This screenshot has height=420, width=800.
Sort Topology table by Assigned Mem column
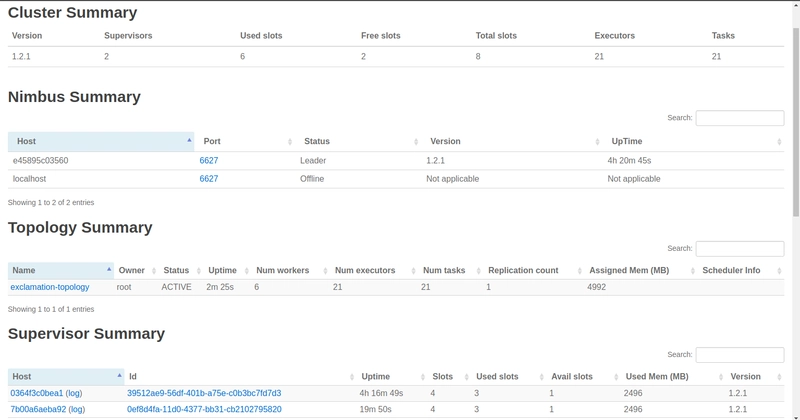tap(640, 270)
